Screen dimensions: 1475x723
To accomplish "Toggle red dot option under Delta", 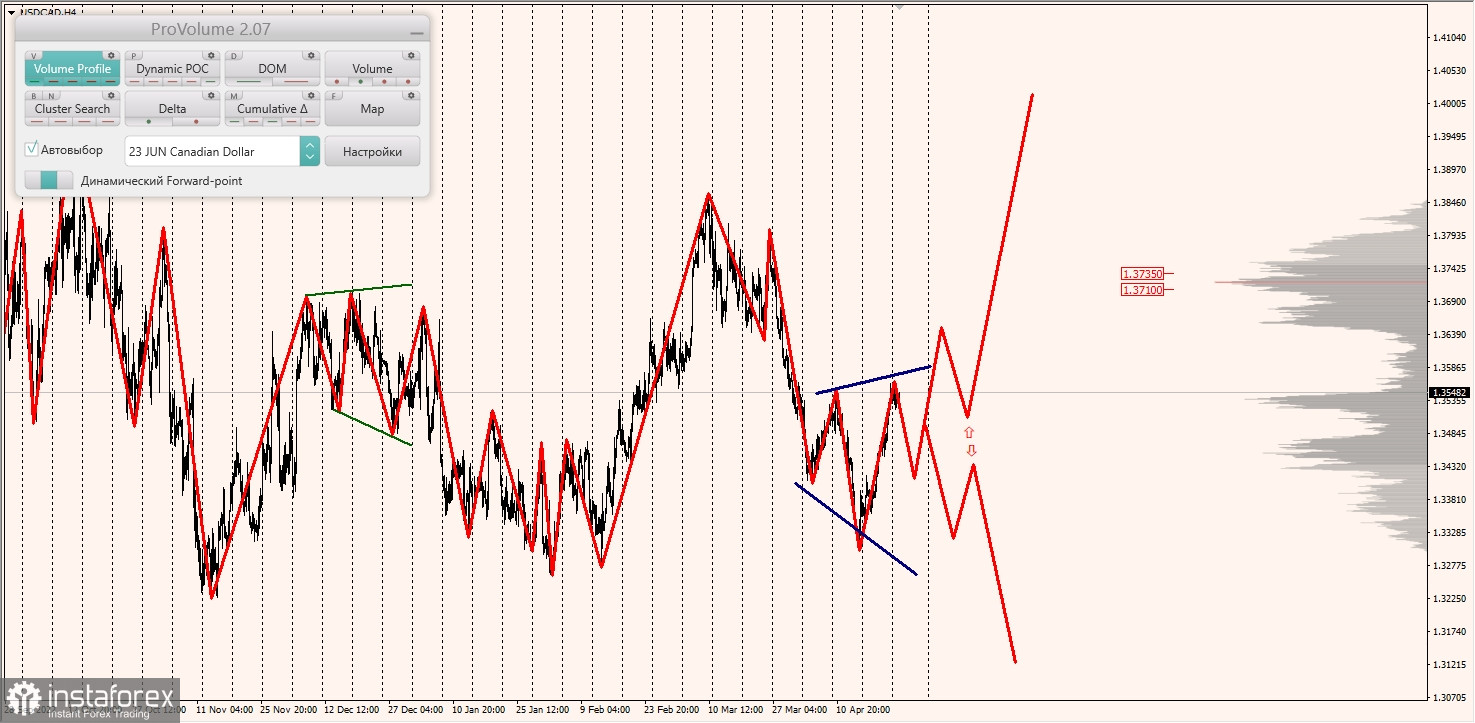I will (196, 122).
